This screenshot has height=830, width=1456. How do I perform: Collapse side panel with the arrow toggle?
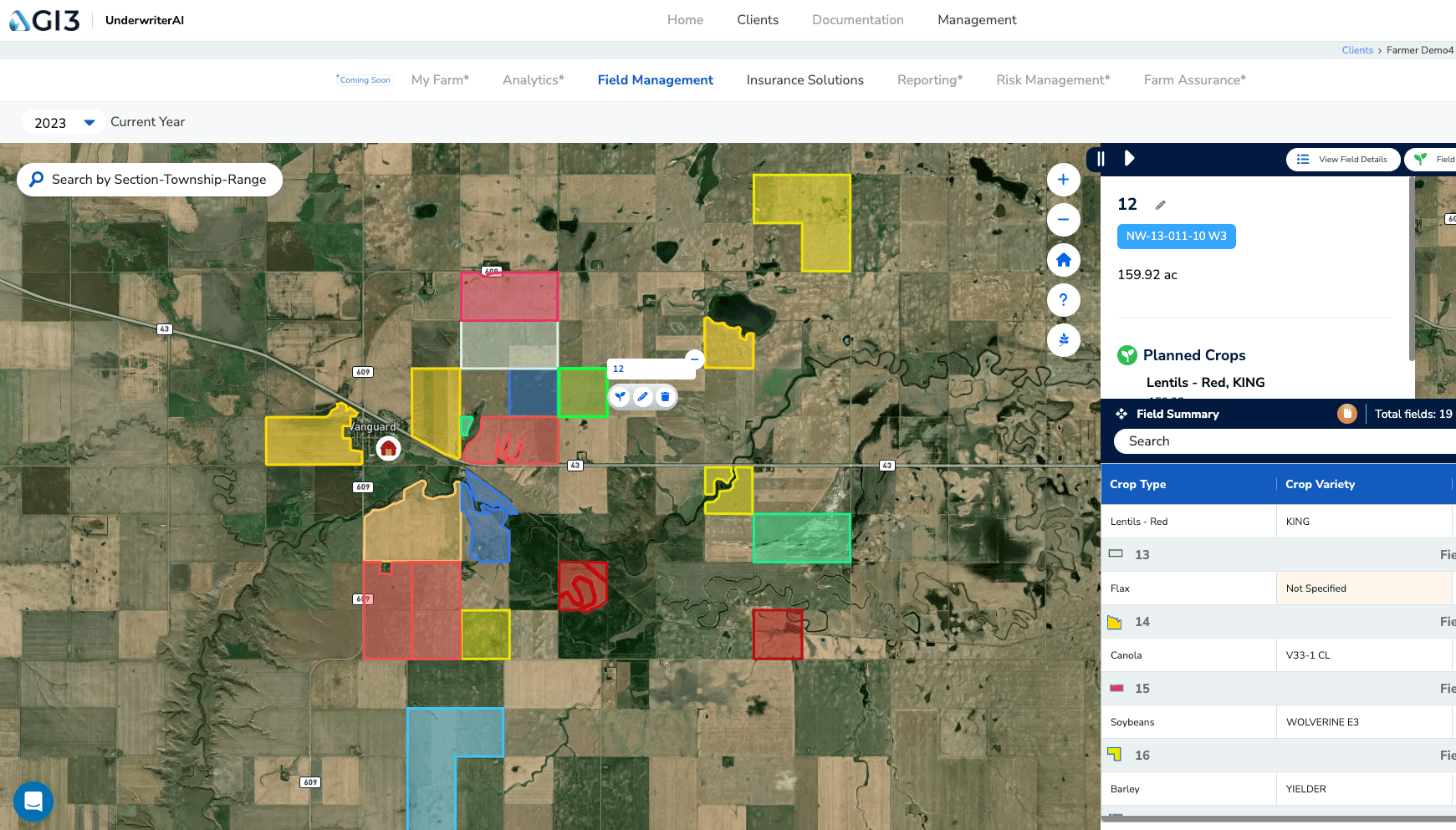(x=1129, y=159)
